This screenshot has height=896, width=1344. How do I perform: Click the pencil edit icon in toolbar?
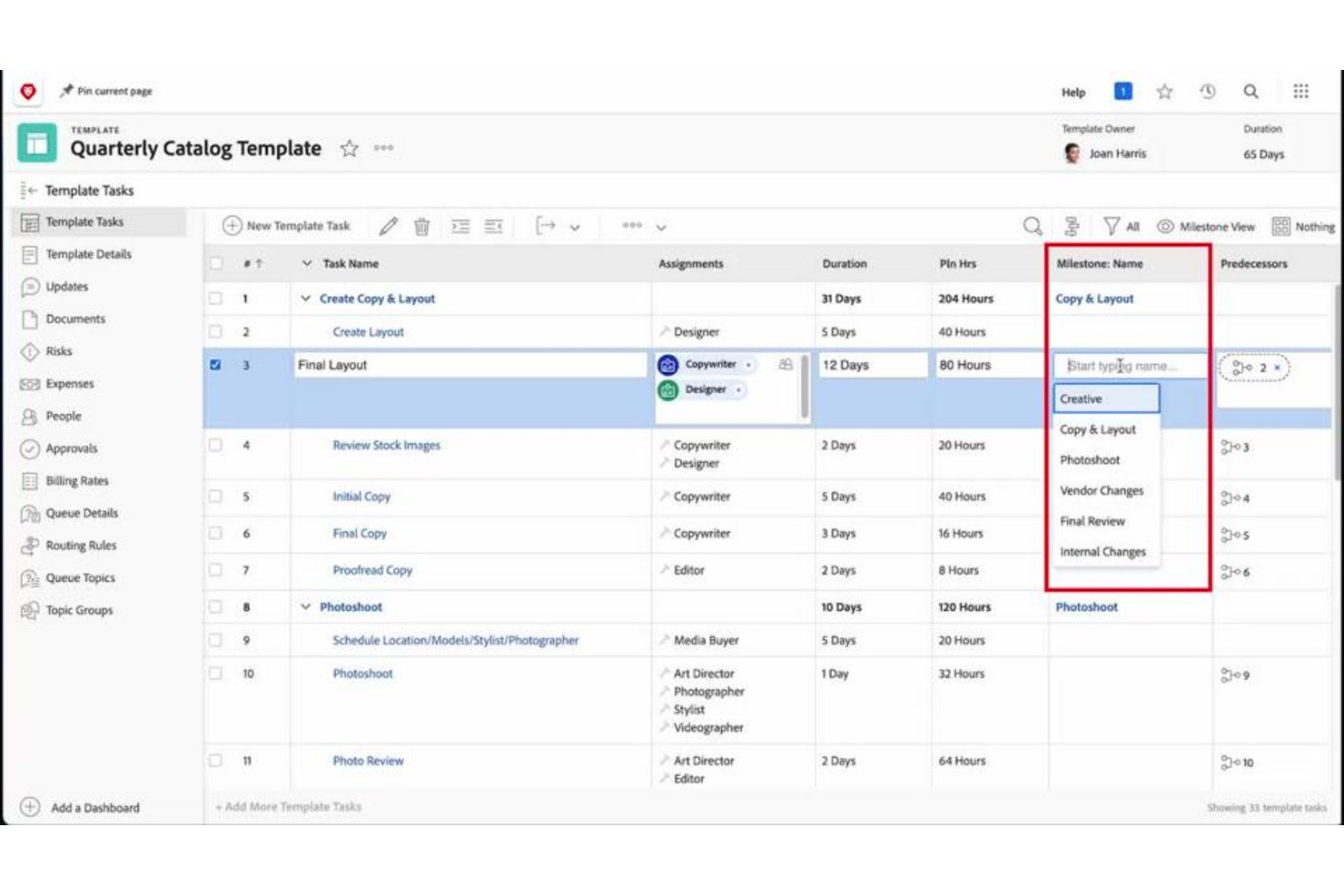tap(389, 226)
